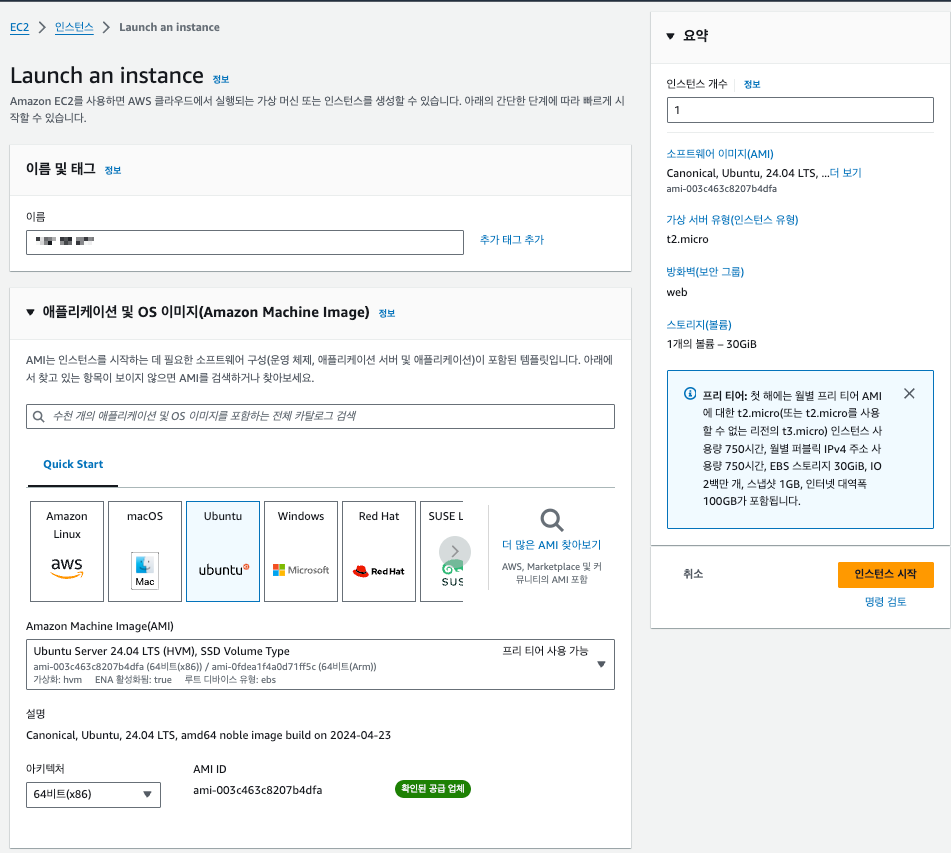Click the web security group text
951x853 pixels.
click(677, 292)
